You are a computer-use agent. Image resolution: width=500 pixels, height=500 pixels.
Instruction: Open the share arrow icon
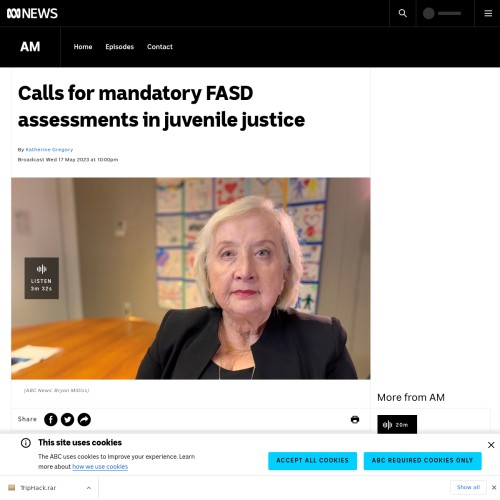(x=84, y=419)
